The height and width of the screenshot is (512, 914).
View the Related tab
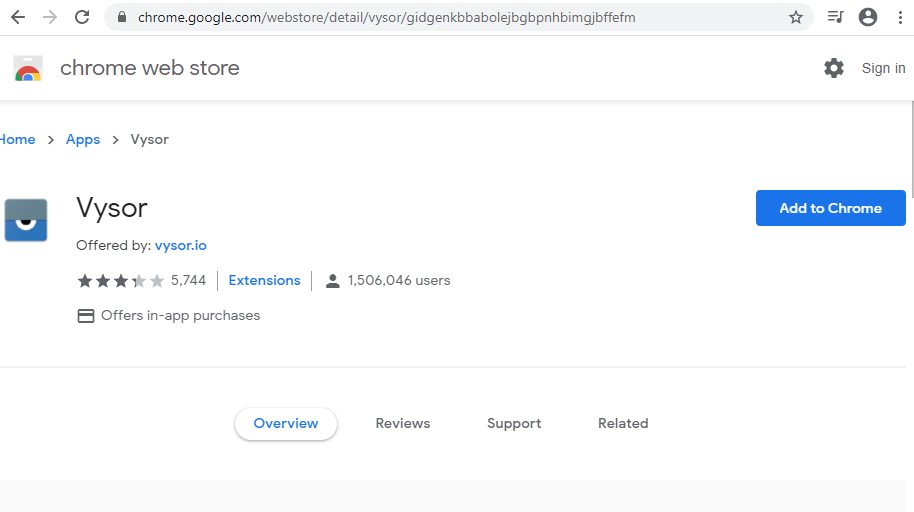tap(623, 423)
